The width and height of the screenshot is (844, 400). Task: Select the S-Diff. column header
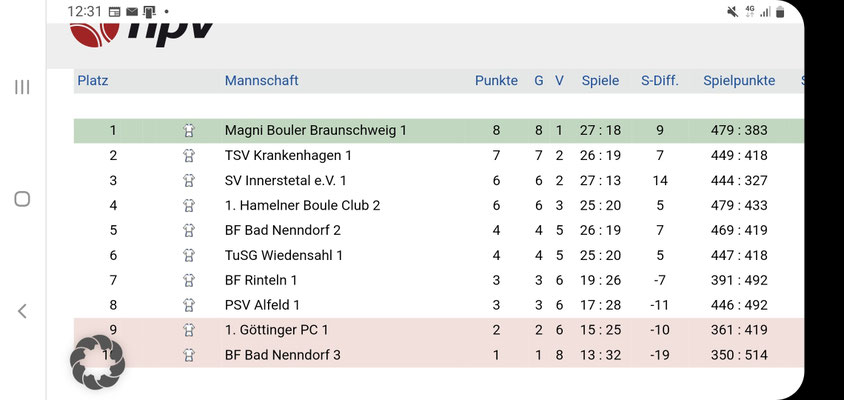(660, 81)
